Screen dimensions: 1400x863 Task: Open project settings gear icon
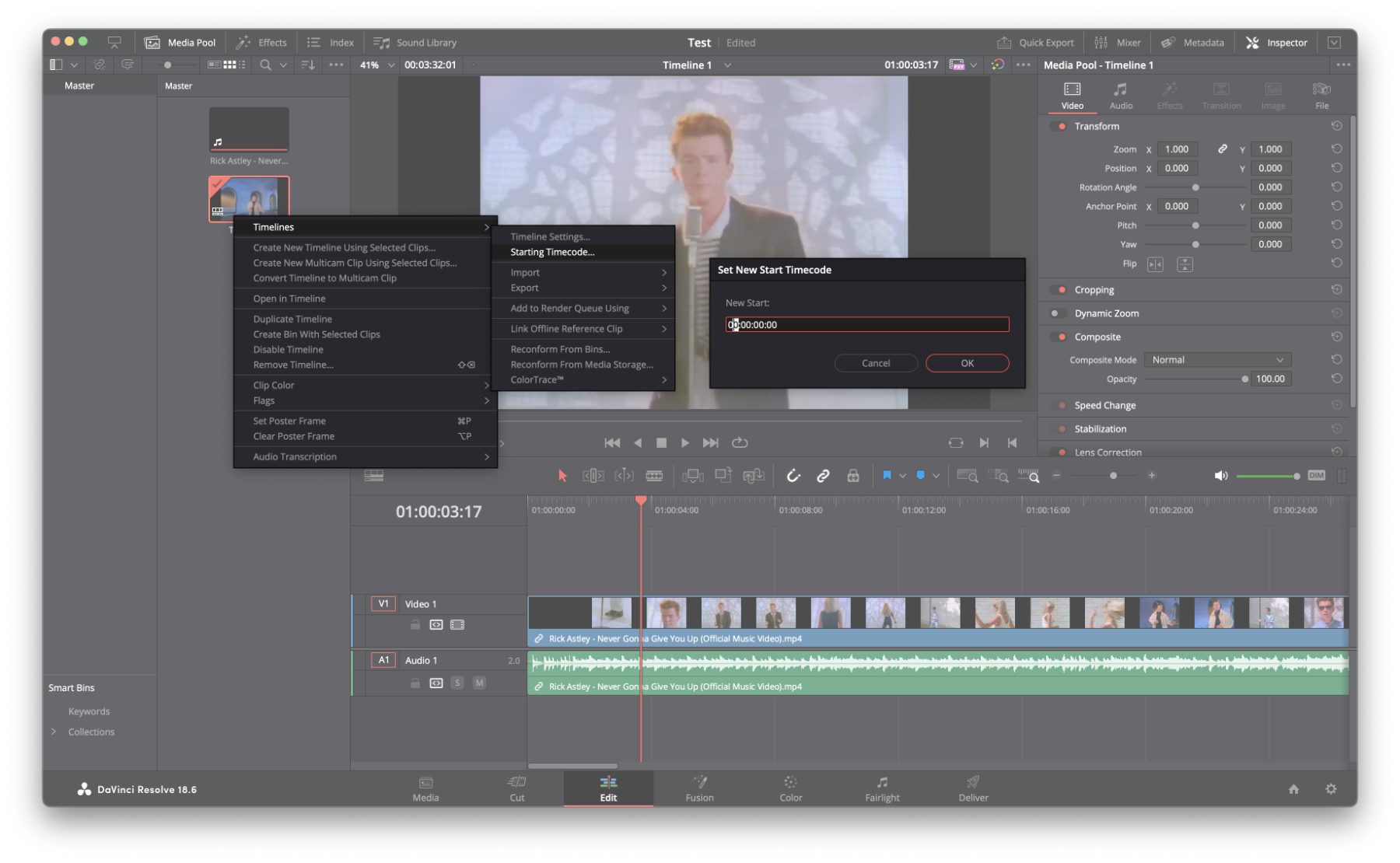[x=1331, y=789]
